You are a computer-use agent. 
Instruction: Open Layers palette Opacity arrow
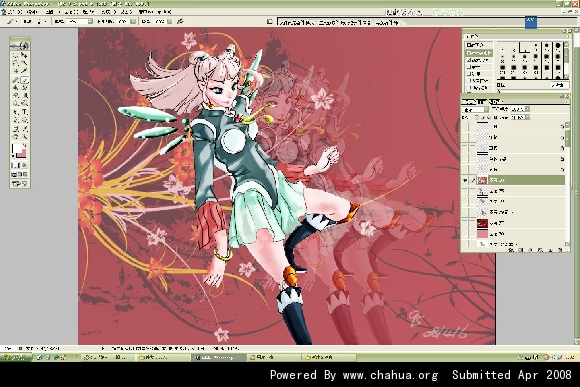pos(527,109)
